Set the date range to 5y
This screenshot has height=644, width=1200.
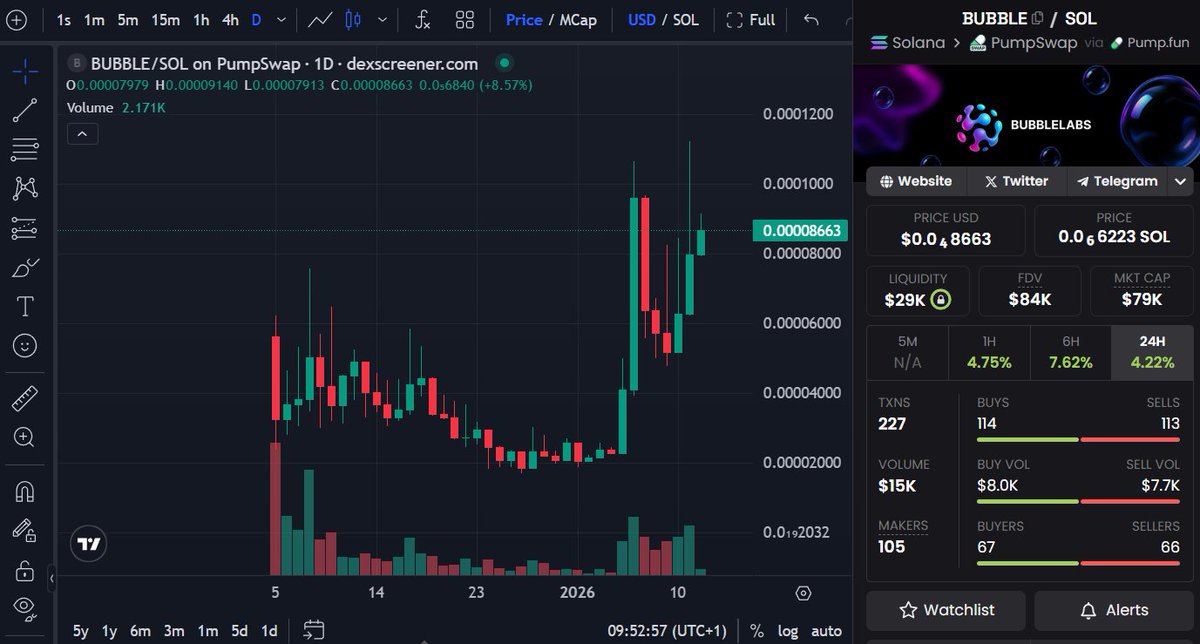click(x=81, y=631)
